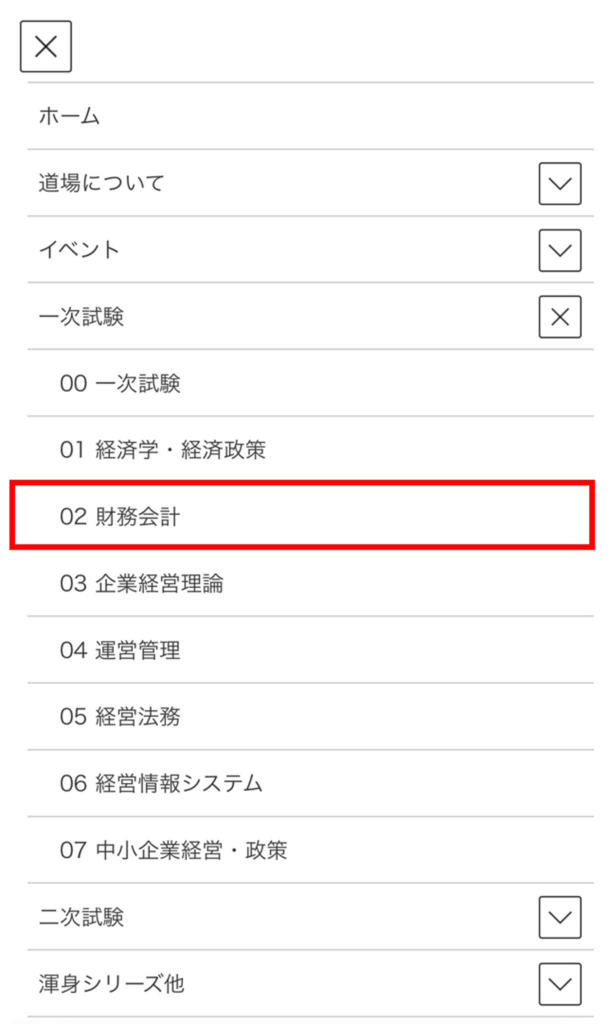Open the 道場について link

tap(101, 184)
